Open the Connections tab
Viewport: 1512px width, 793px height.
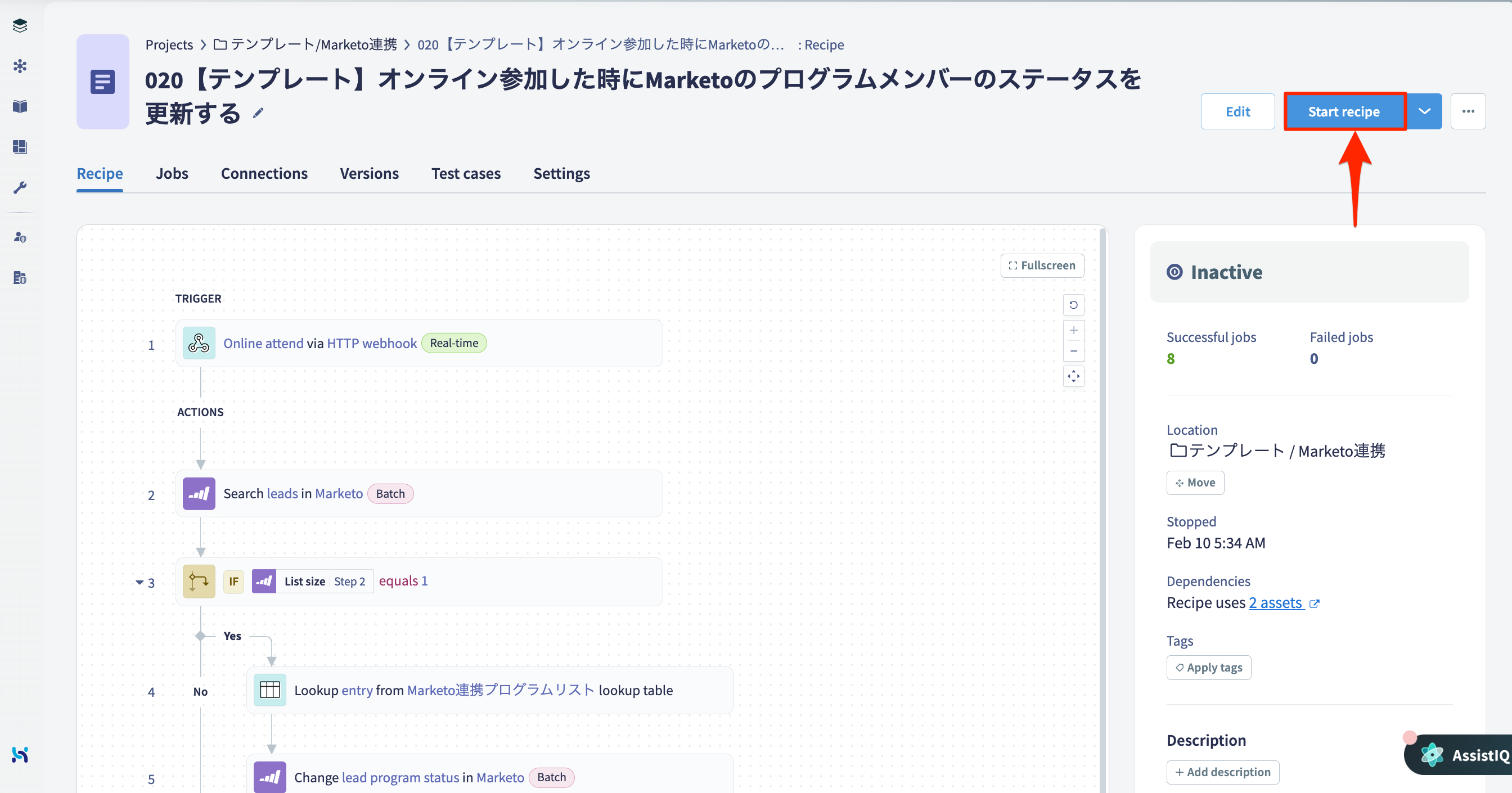tap(264, 174)
